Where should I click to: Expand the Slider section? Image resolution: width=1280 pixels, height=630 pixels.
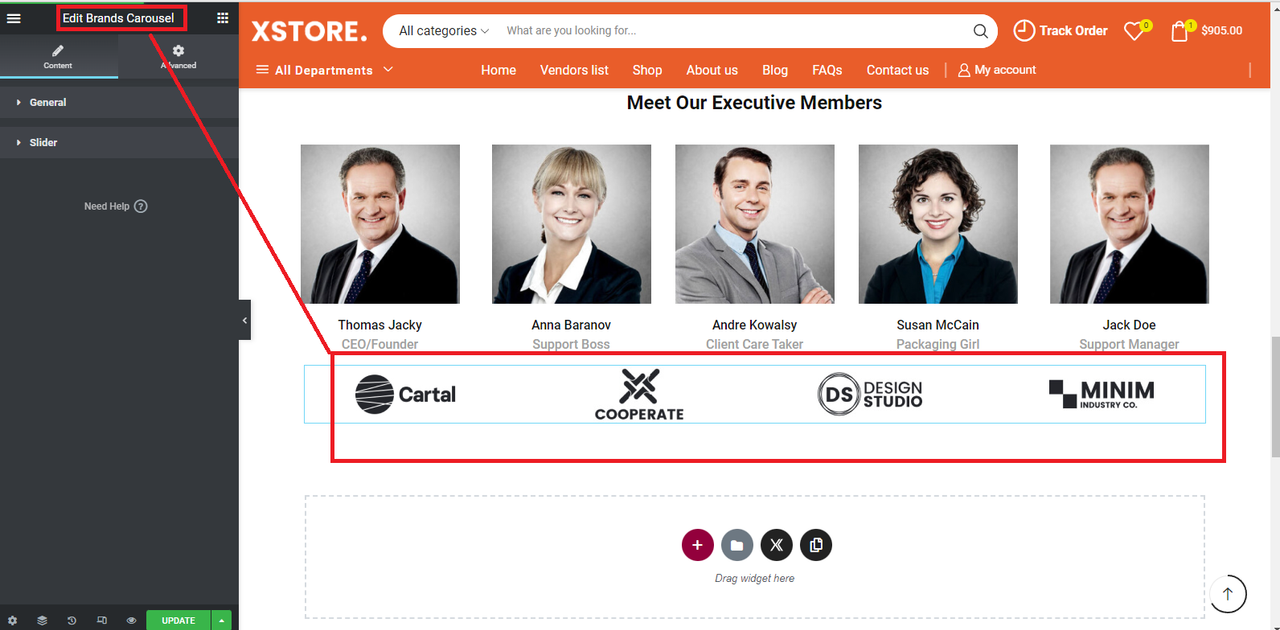coord(119,142)
